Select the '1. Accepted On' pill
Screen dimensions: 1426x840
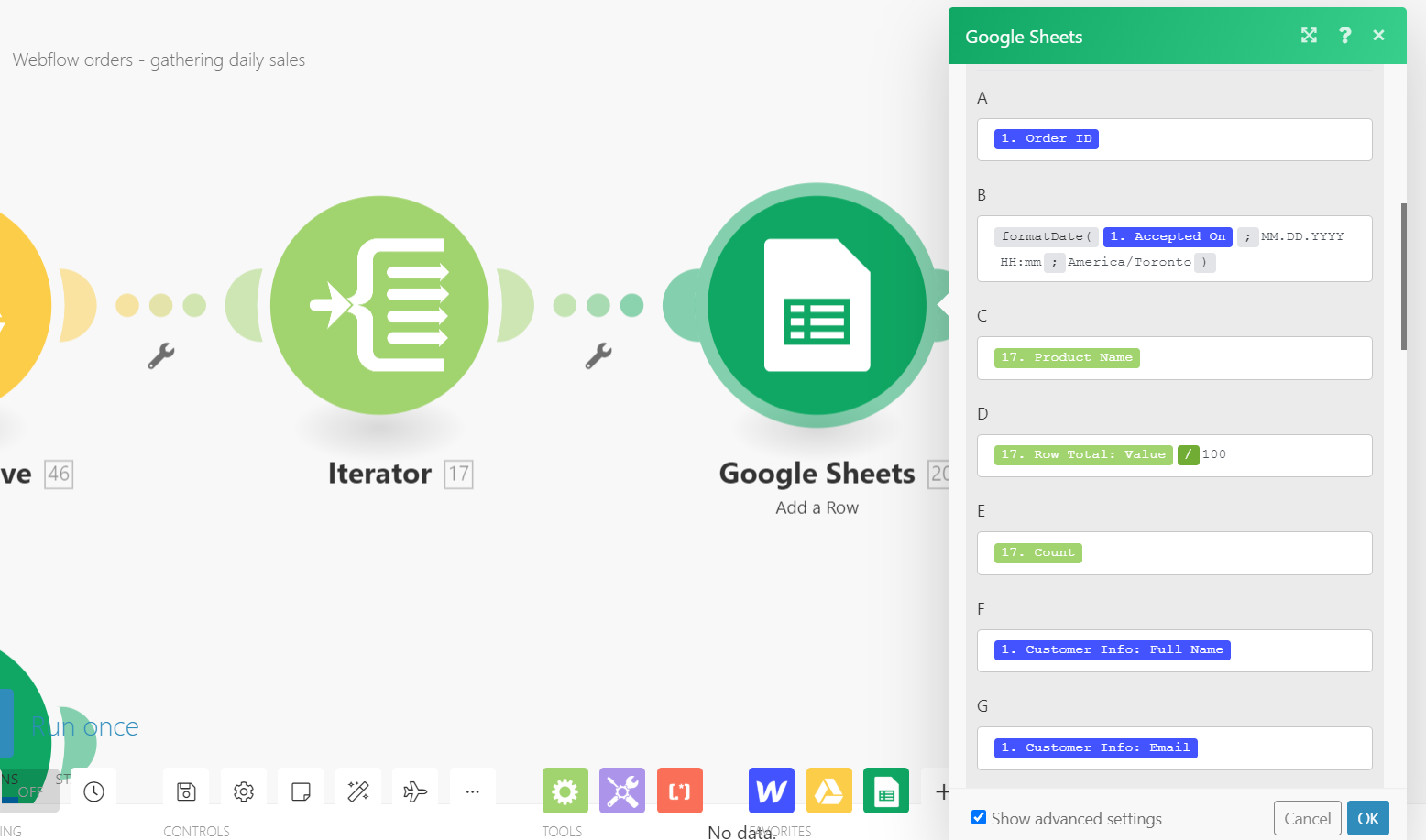point(1168,236)
